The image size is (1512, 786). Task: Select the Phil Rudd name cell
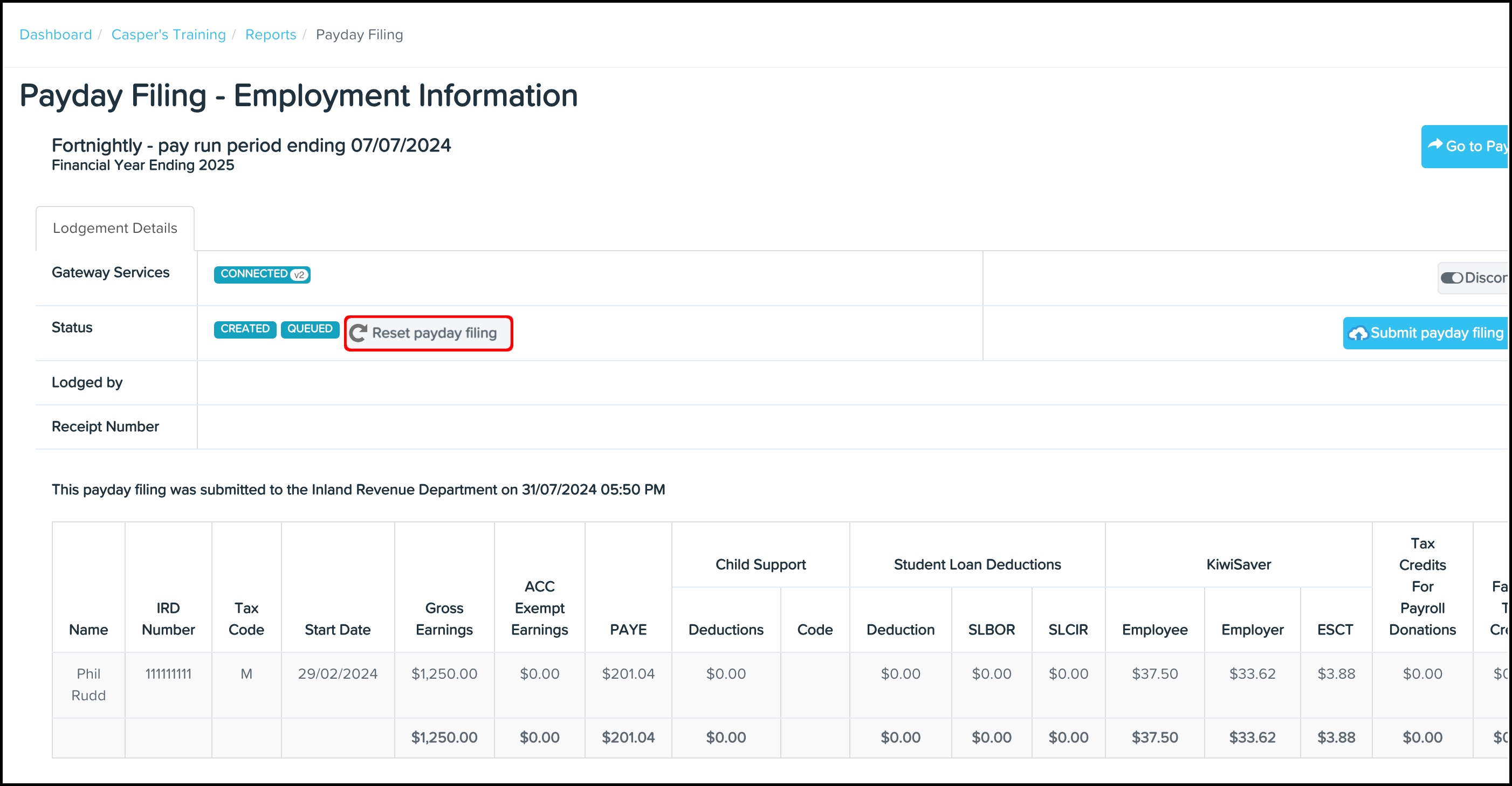(x=88, y=685)
